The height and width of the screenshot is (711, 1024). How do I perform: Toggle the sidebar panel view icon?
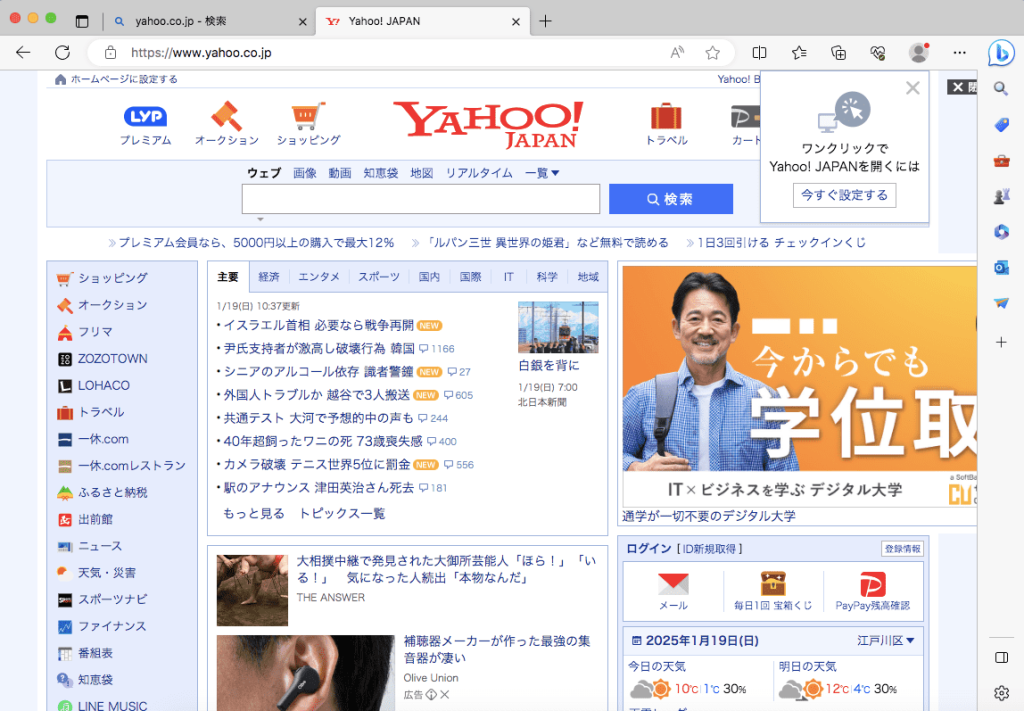tap(1001, 657)
